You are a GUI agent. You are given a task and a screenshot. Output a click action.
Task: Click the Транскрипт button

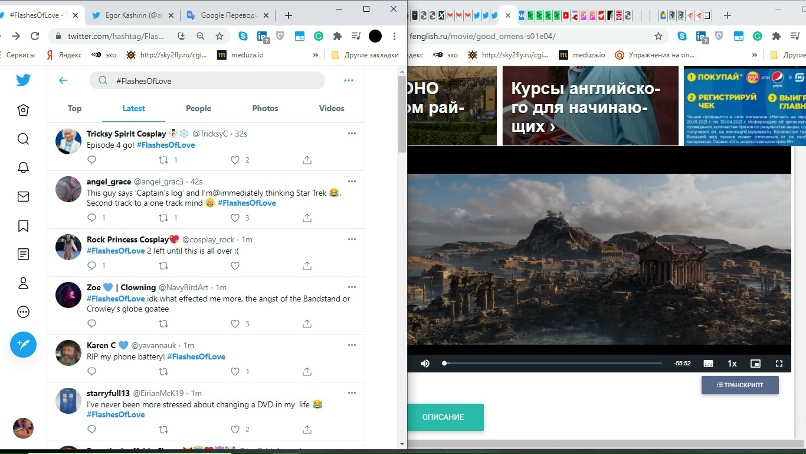pos(740,385)
